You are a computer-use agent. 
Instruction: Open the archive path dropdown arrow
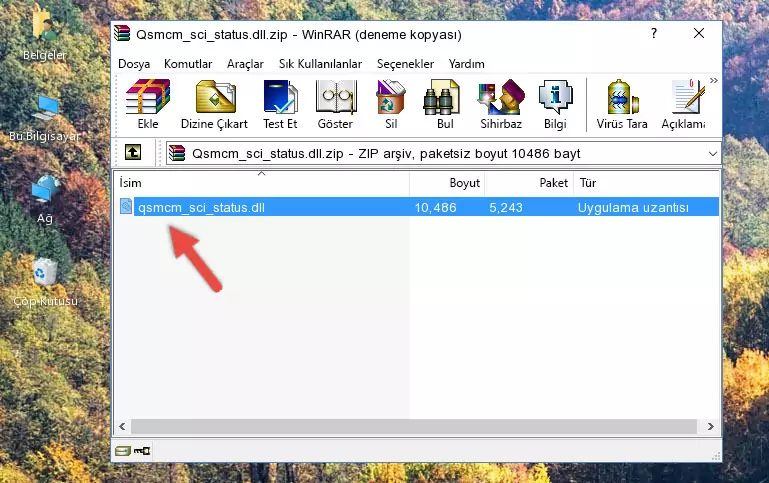[713, 153]
